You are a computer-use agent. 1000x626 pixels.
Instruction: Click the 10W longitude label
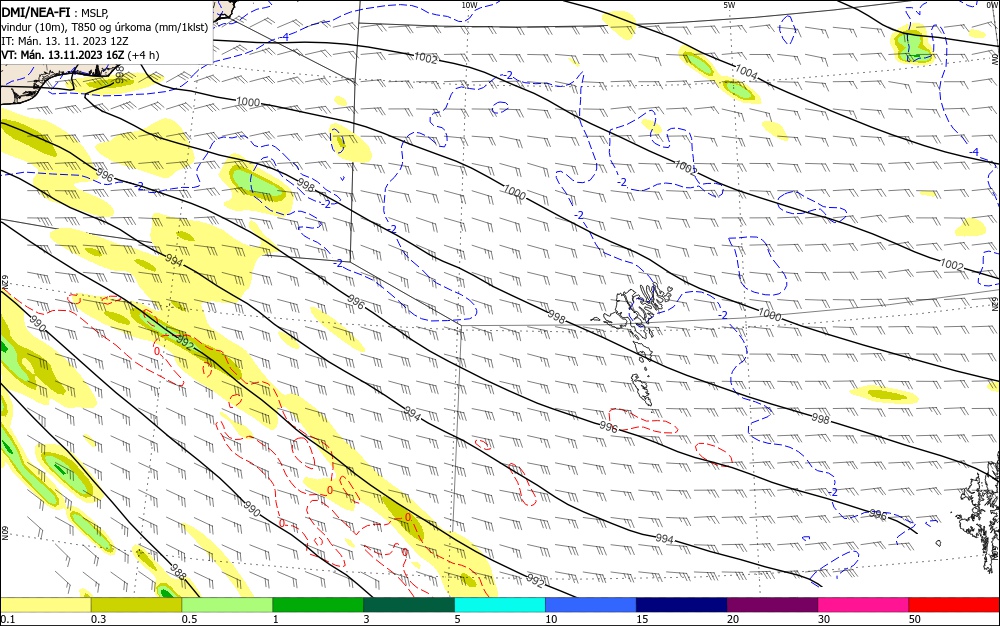click(x=469, y=5)
